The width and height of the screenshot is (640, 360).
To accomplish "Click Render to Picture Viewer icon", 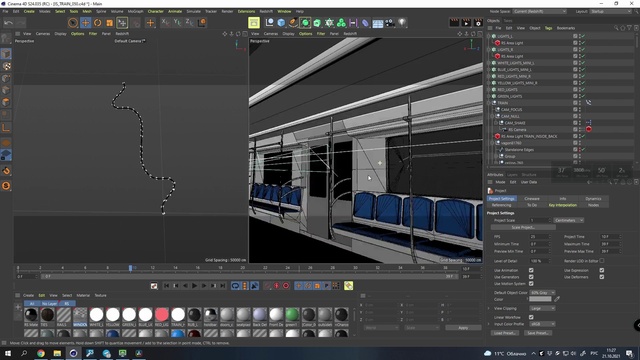I will pos(466,23).
